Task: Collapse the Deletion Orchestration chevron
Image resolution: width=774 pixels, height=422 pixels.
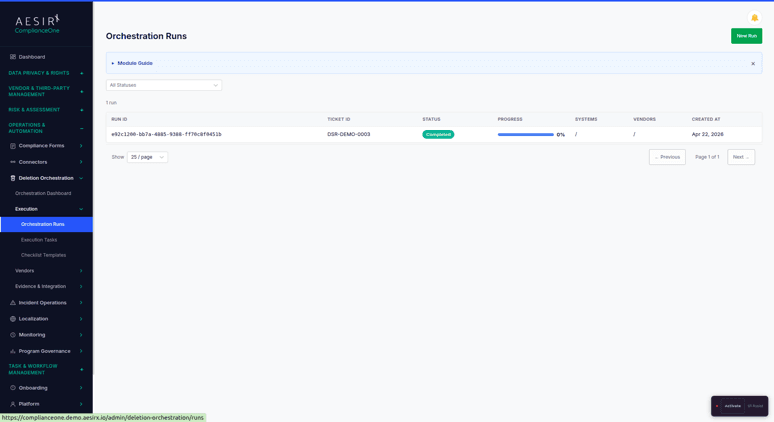Action: [x=81, y=178]
